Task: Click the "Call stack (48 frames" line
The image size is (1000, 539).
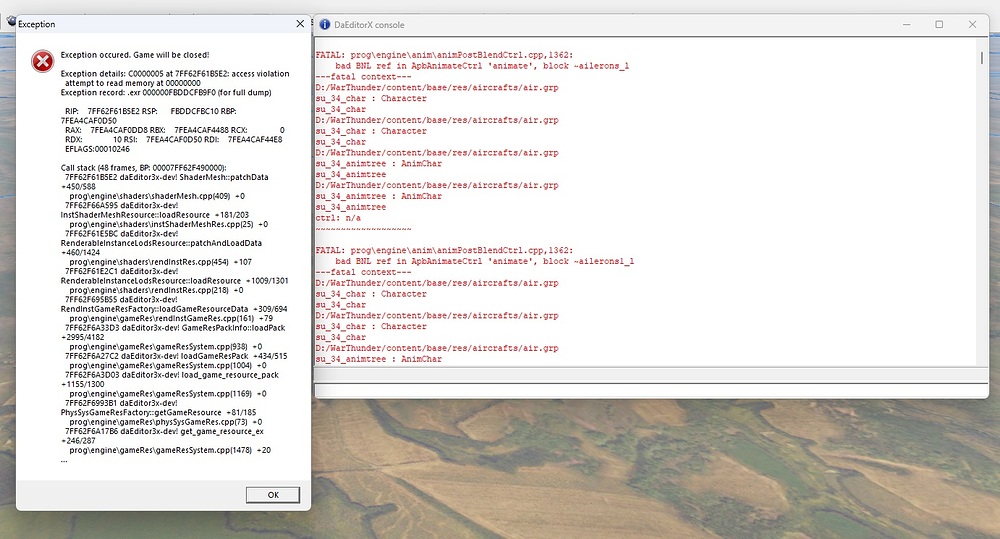Action: (144, 167)
